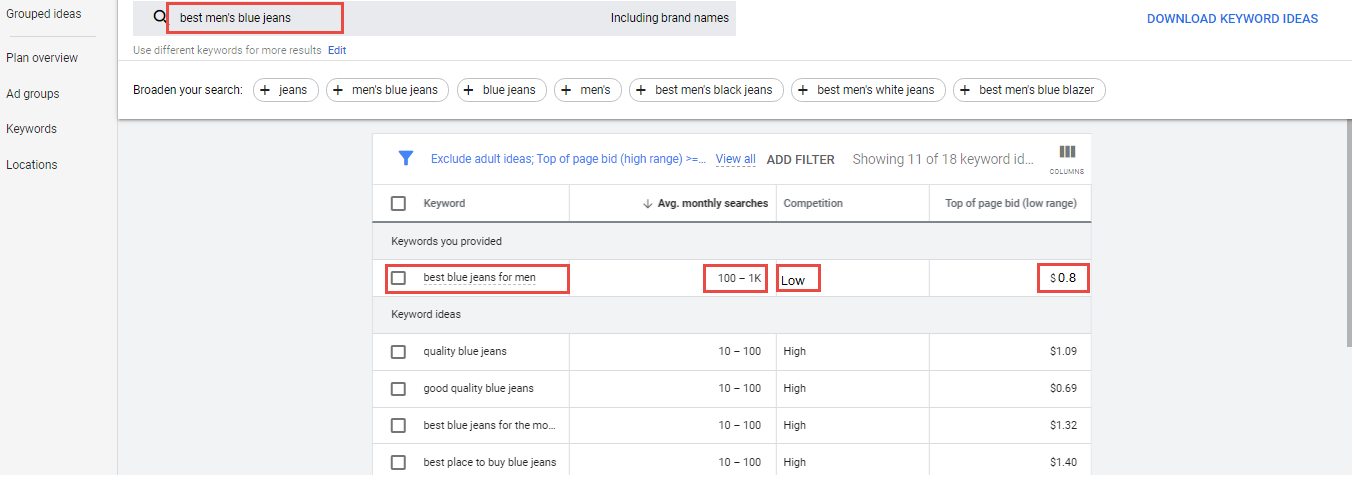Click the ADD FILTER button
This screenshot has height=481, width=1355.
click(x=800, y=159)
